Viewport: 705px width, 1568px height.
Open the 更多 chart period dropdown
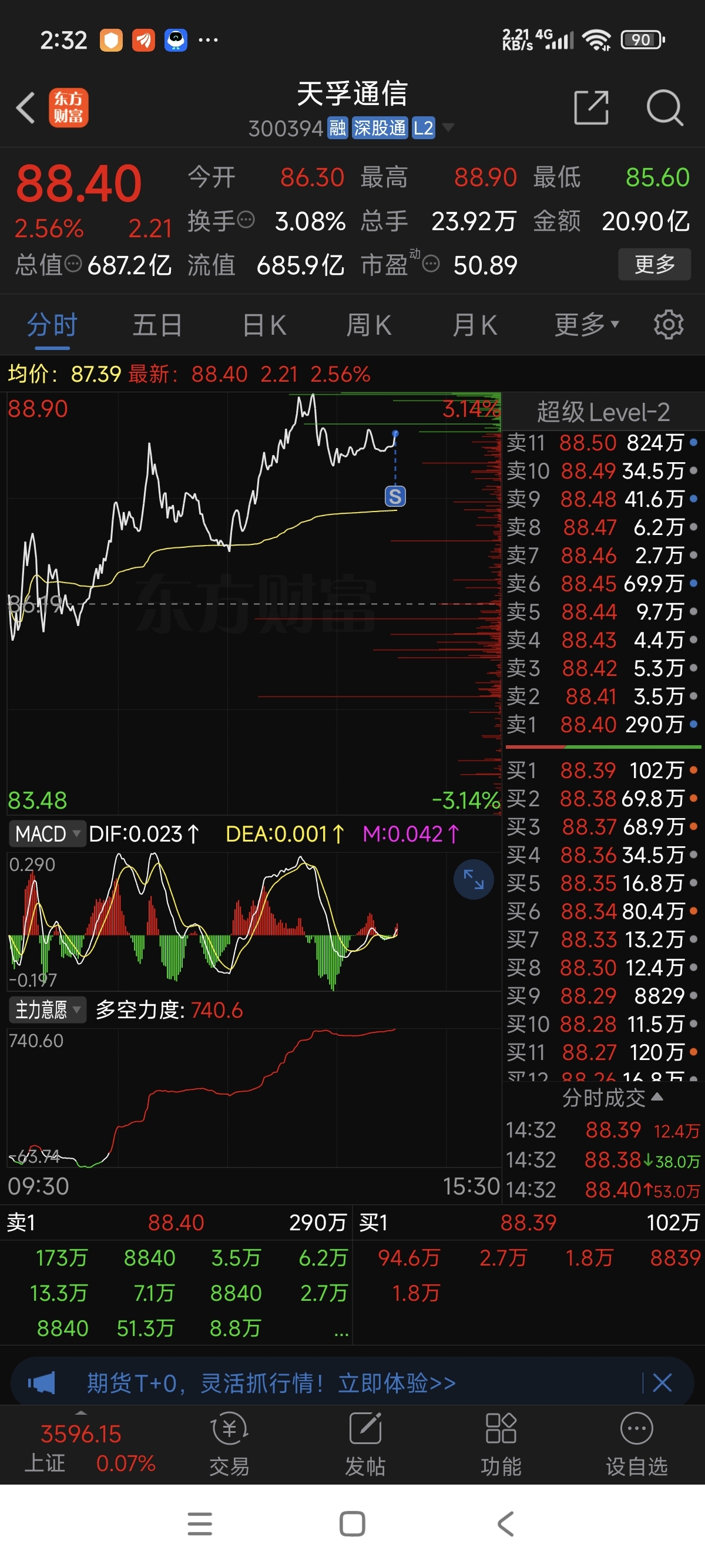pos(586,324)
